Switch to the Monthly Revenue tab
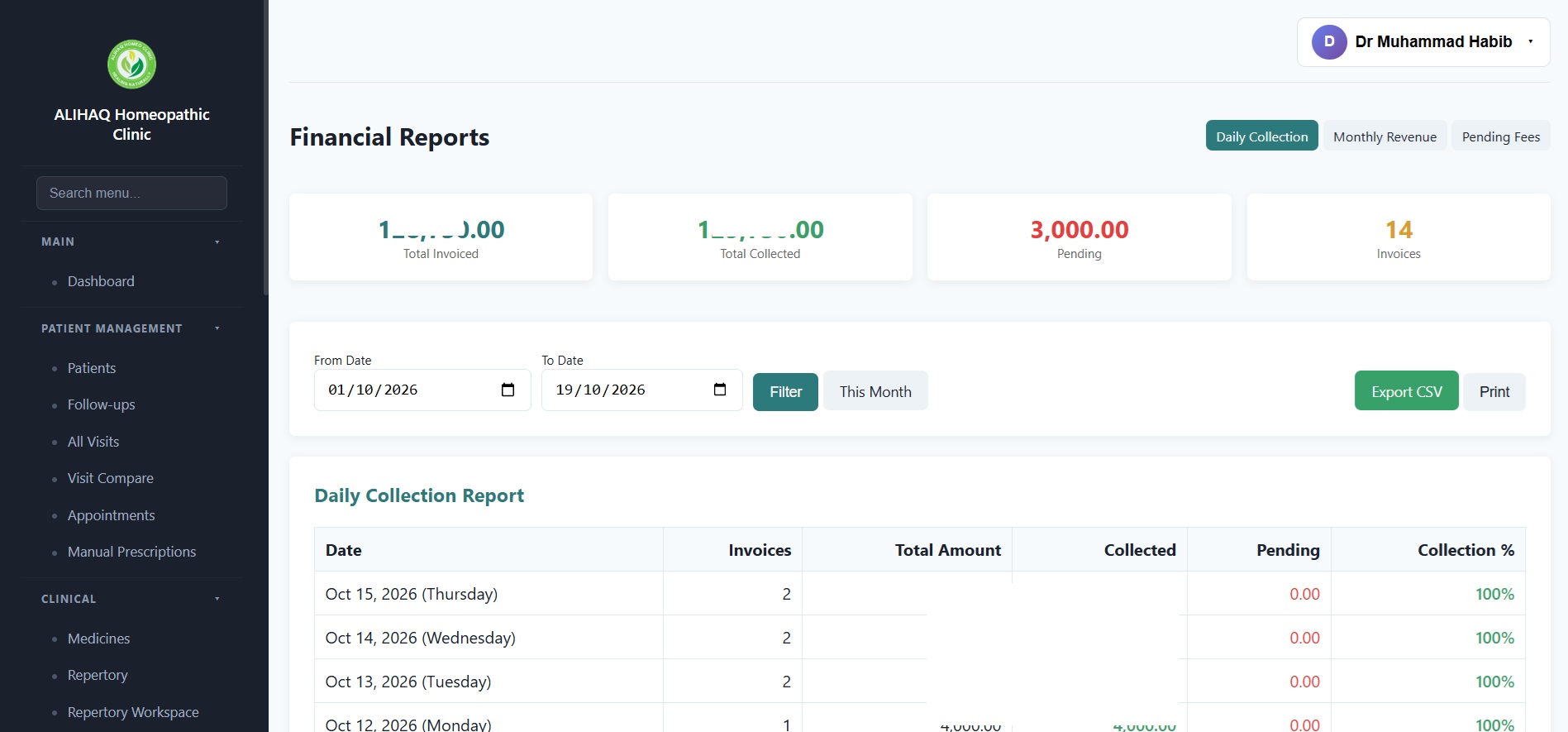Screen dimensions: 1568x732 (1385, 136)
